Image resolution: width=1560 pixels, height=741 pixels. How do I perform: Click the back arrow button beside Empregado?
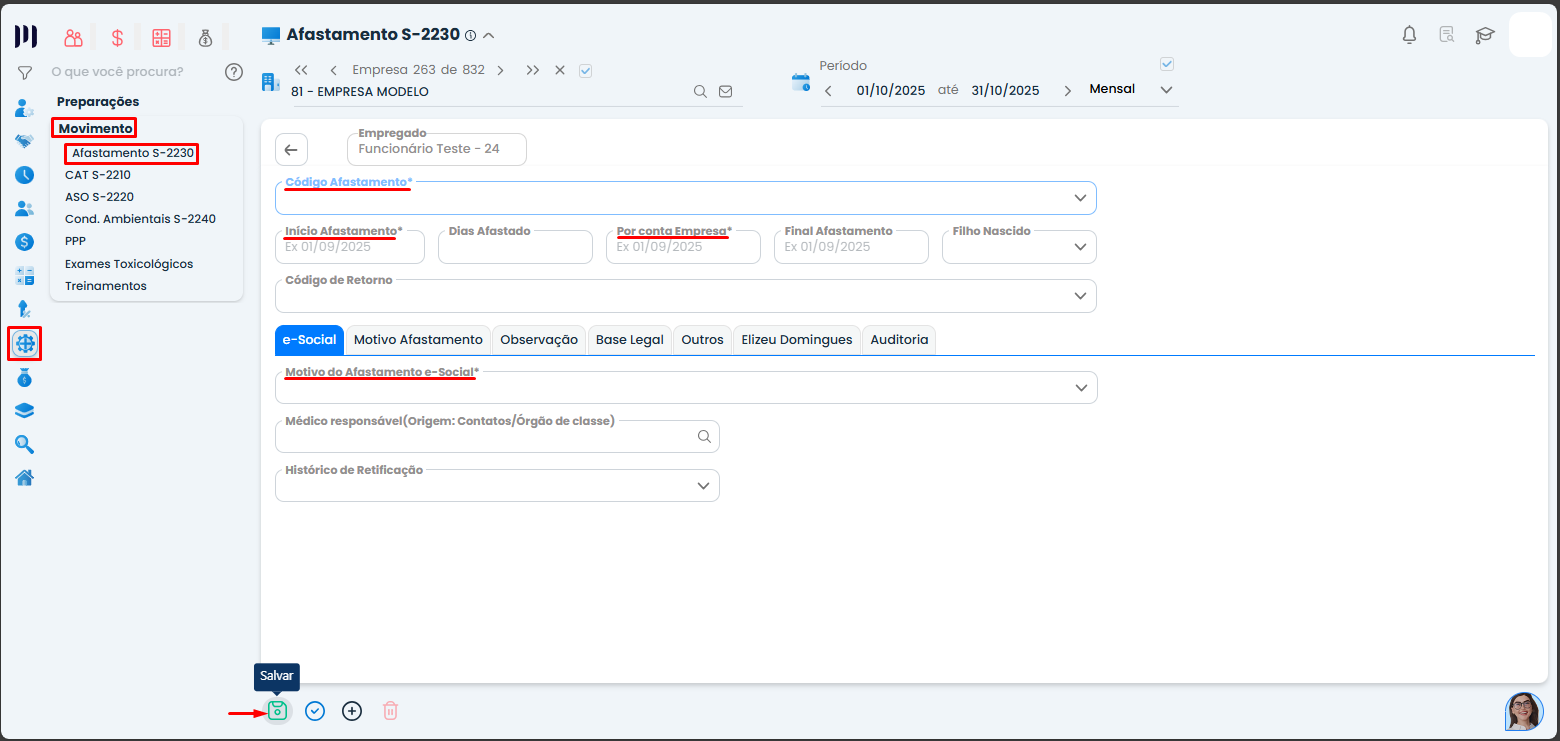click(x=291, y=150)
